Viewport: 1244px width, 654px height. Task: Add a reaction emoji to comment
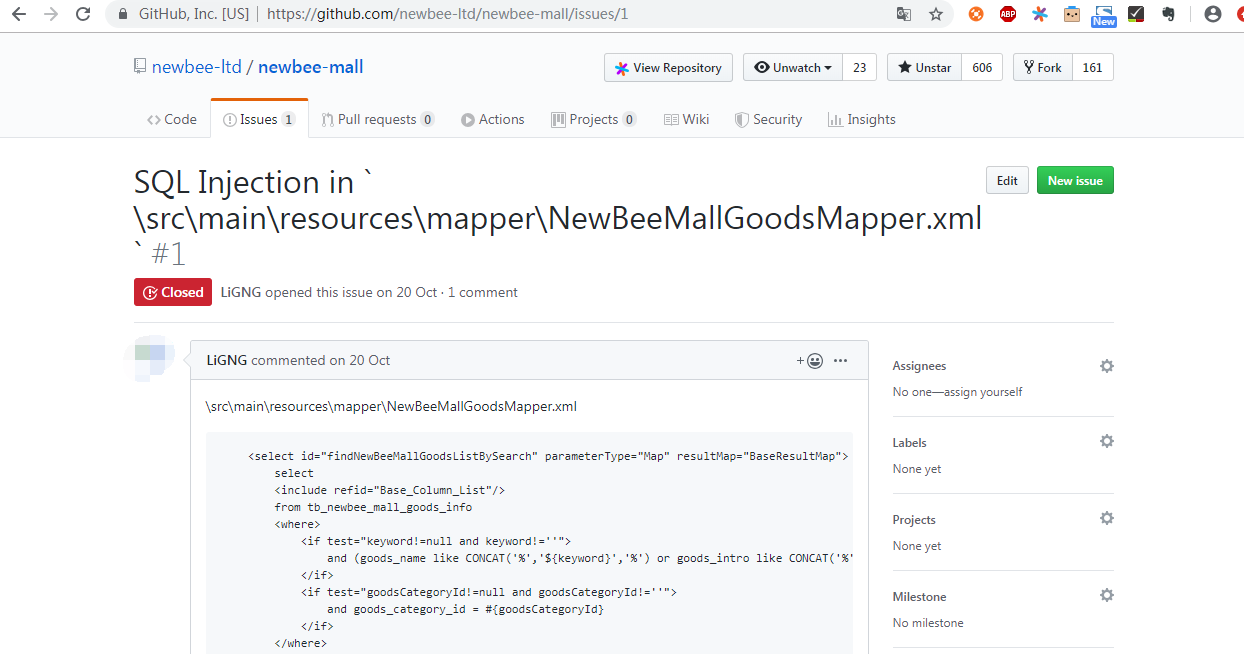point(810,360)
